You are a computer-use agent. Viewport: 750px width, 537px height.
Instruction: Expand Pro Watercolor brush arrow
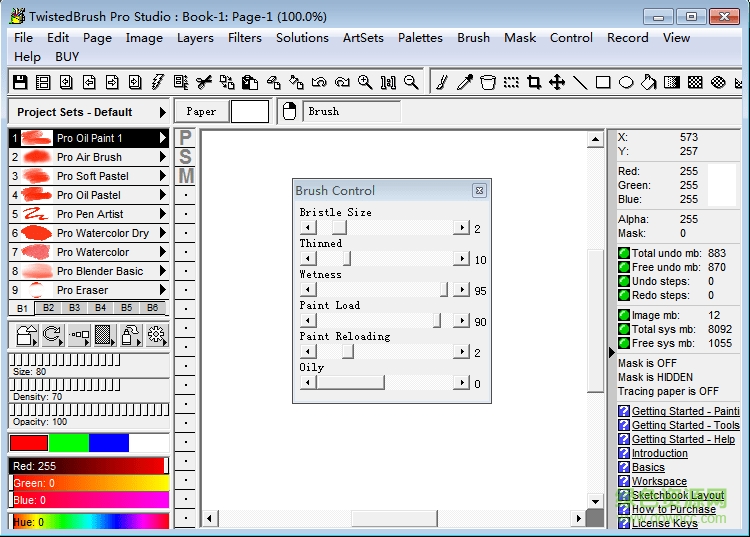point(162,252)
